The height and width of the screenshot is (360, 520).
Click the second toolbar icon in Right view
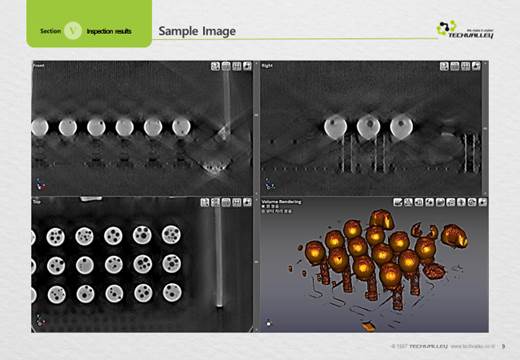455,66
